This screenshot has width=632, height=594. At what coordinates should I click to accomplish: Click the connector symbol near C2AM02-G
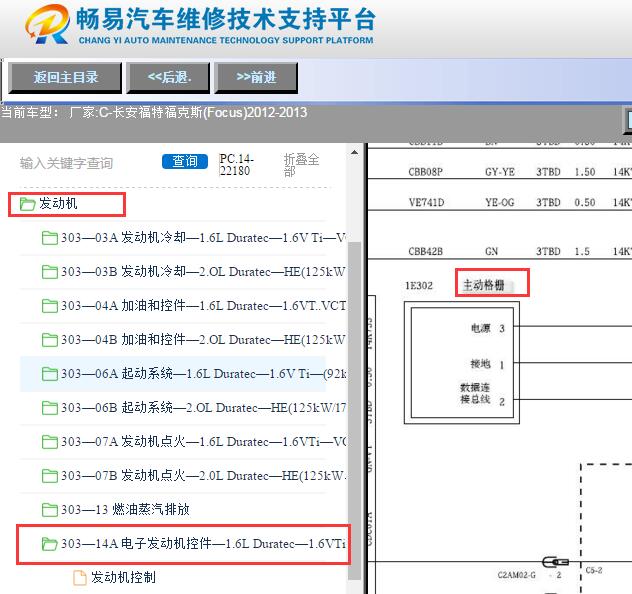555,561
